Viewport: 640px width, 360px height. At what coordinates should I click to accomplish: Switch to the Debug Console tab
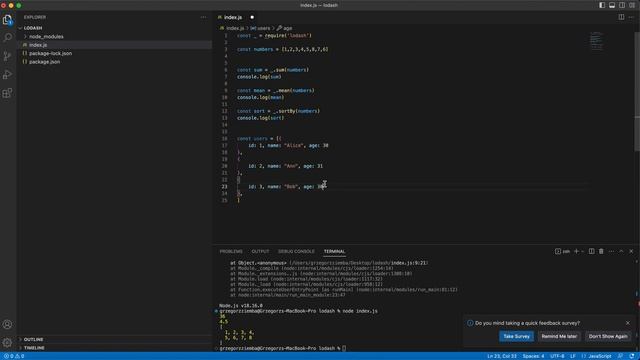(x=296, y=251)
